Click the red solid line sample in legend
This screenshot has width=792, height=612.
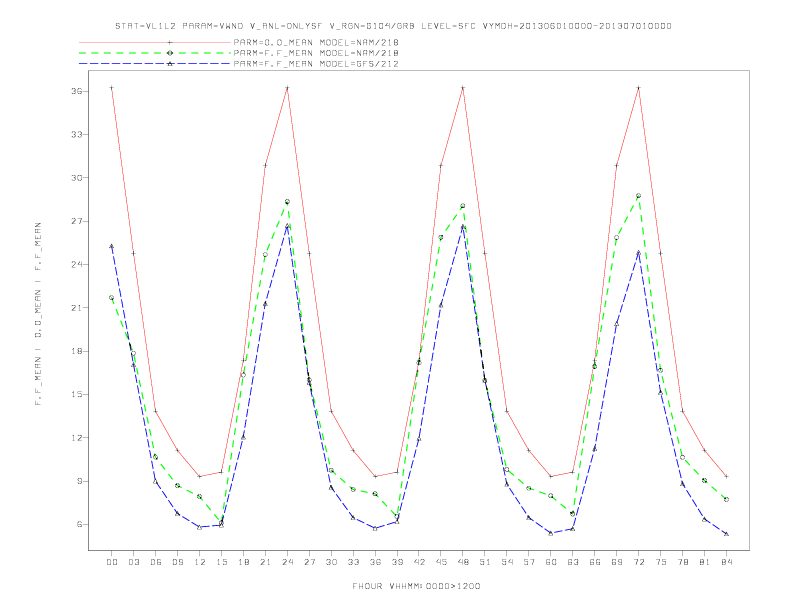pyautogui.click(x=155, y=42)
